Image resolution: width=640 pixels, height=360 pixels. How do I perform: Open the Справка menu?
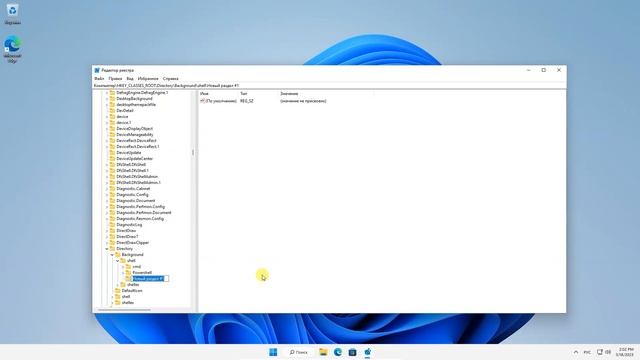171,78
